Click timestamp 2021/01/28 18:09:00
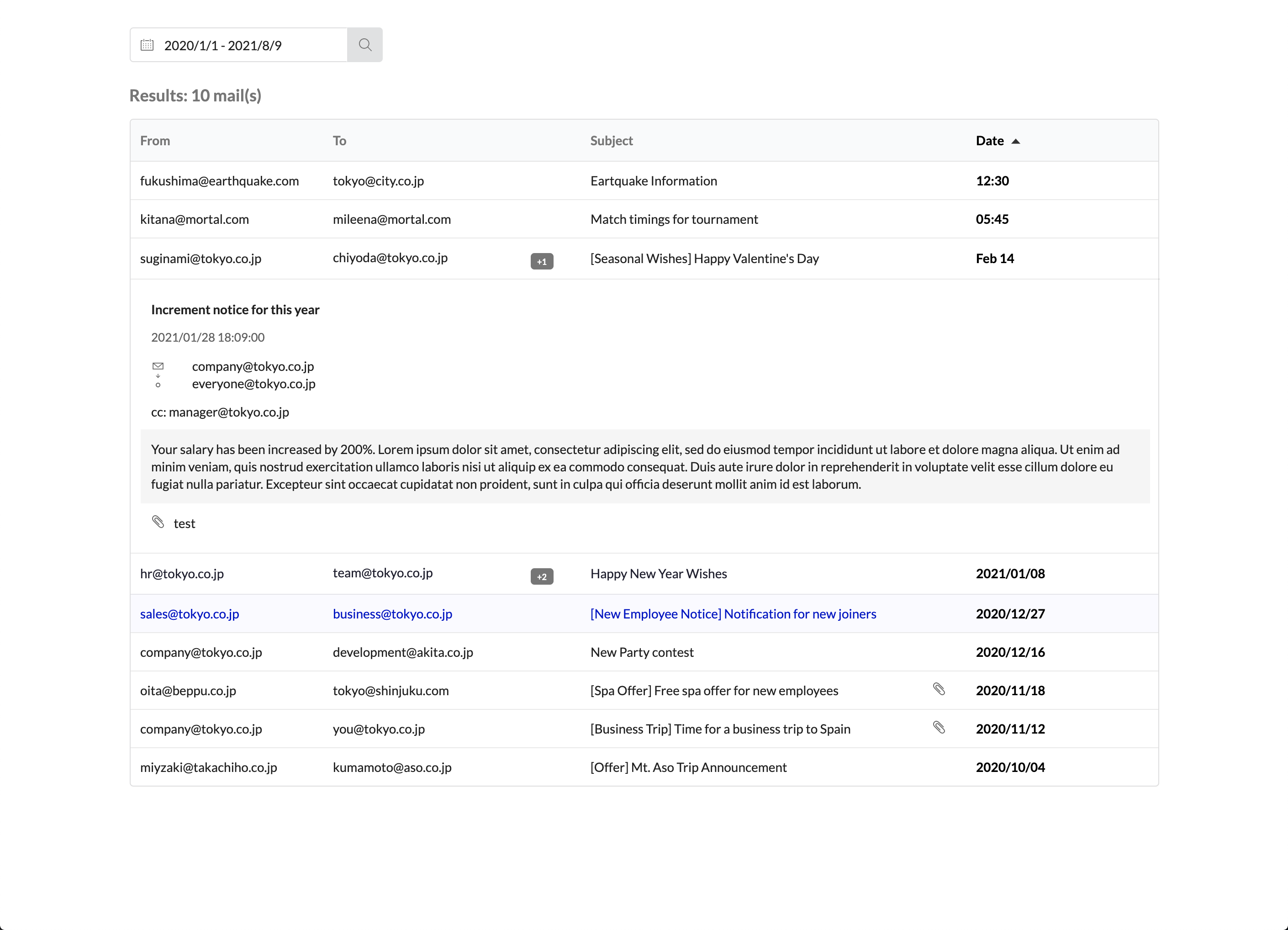Viewport: 1288px width, 930px height. point(208,338)
